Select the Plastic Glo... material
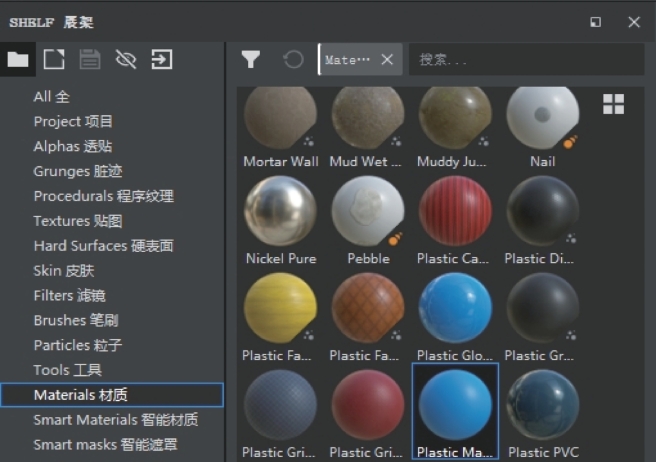 pos(455,318)
